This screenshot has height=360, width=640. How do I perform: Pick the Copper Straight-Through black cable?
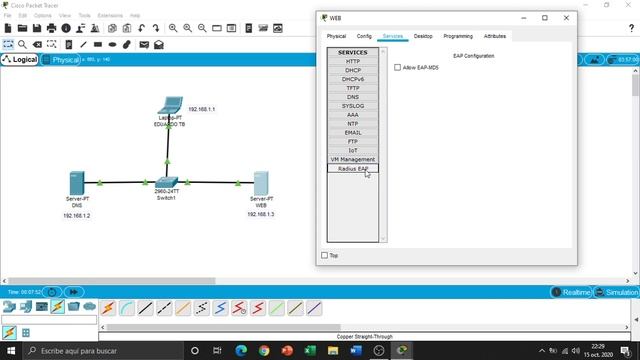[145, 308]
